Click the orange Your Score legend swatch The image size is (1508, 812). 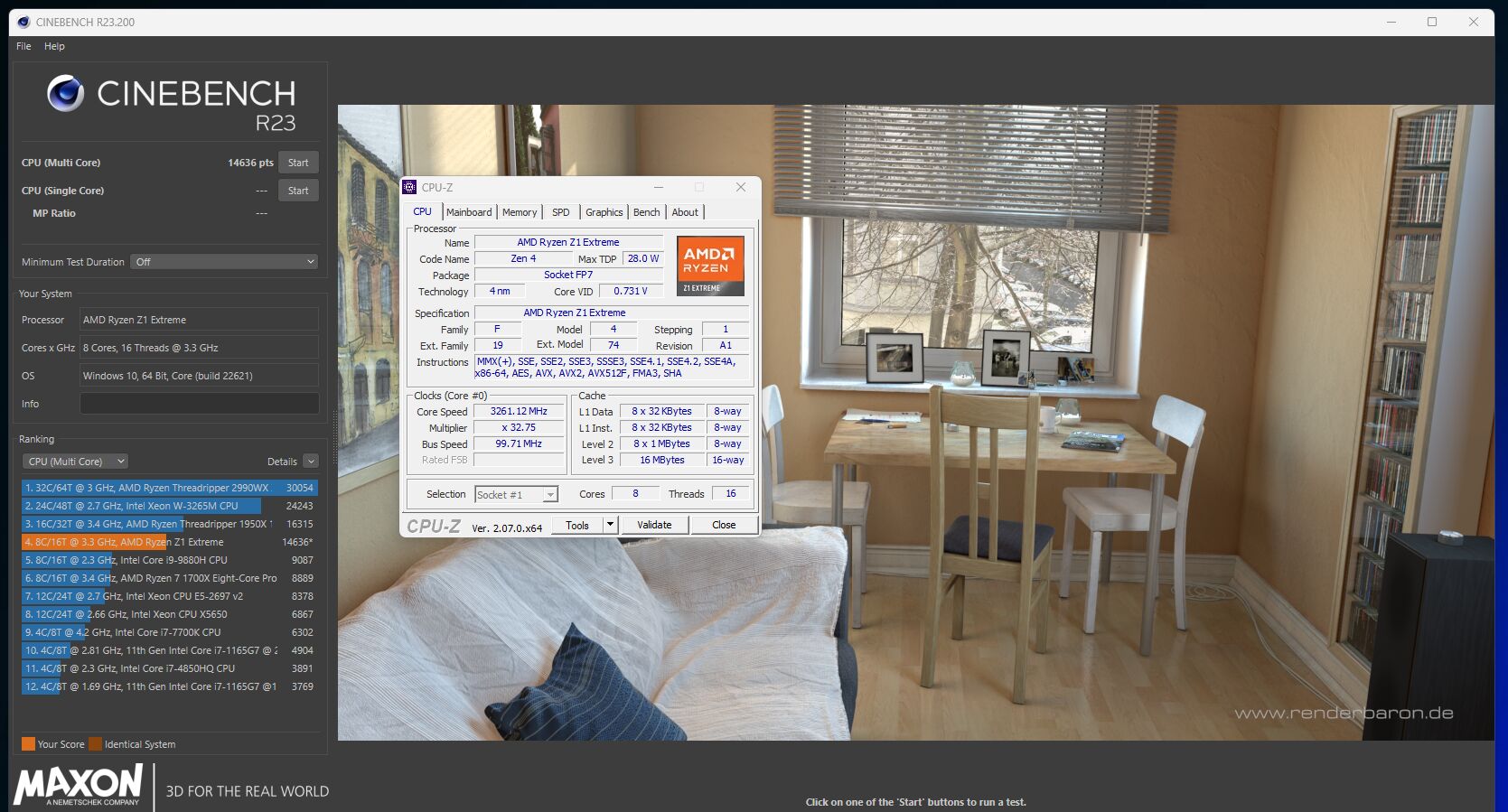(28, 744)
